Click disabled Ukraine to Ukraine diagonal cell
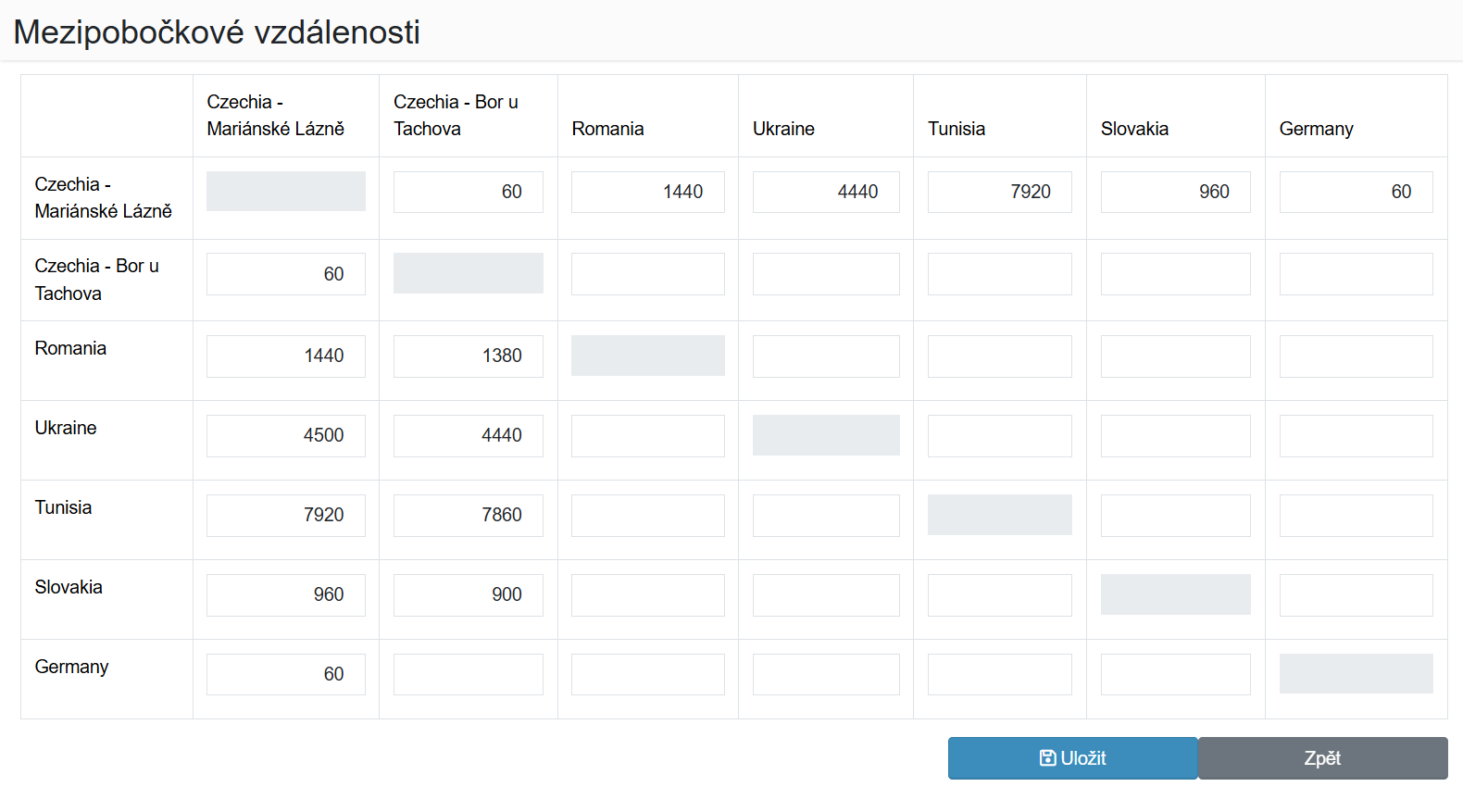The width and height of the screenshot is (1463, 812). click(x=826, y=435)
